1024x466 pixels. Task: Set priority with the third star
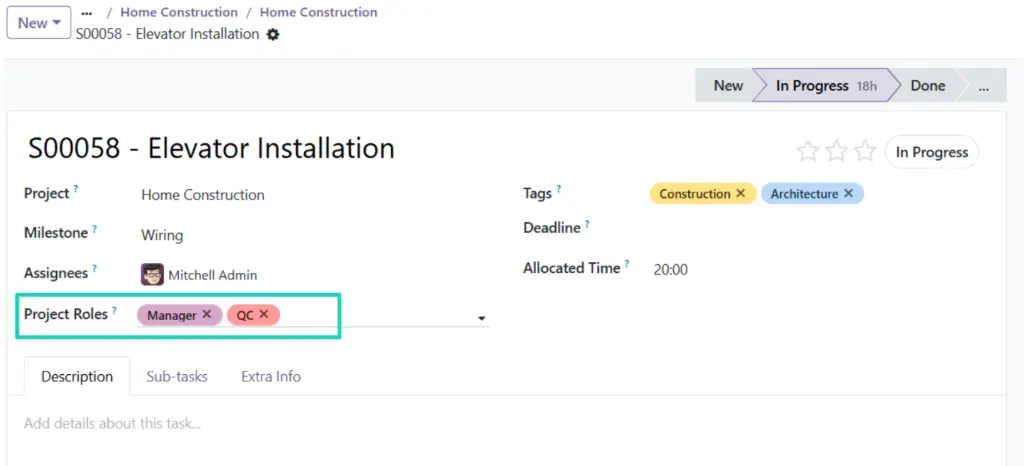coord(865,151)
